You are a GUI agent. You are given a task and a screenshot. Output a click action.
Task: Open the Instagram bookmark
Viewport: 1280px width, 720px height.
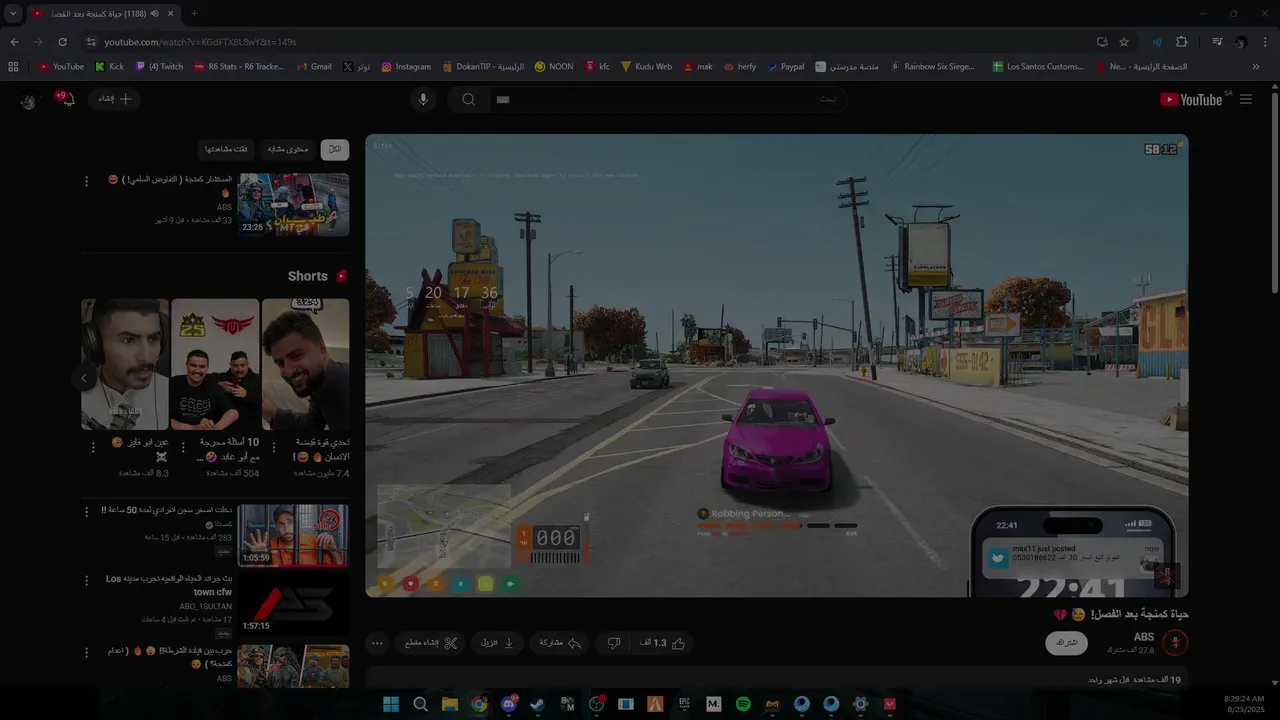tap(406, 66)
